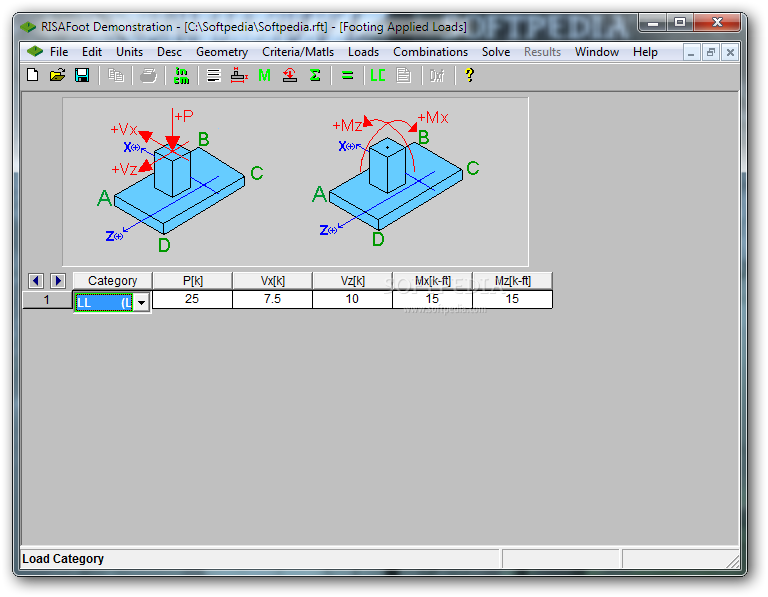Save the file with floppy disk icon
The image size is (768, 597).
coord(82,75)
